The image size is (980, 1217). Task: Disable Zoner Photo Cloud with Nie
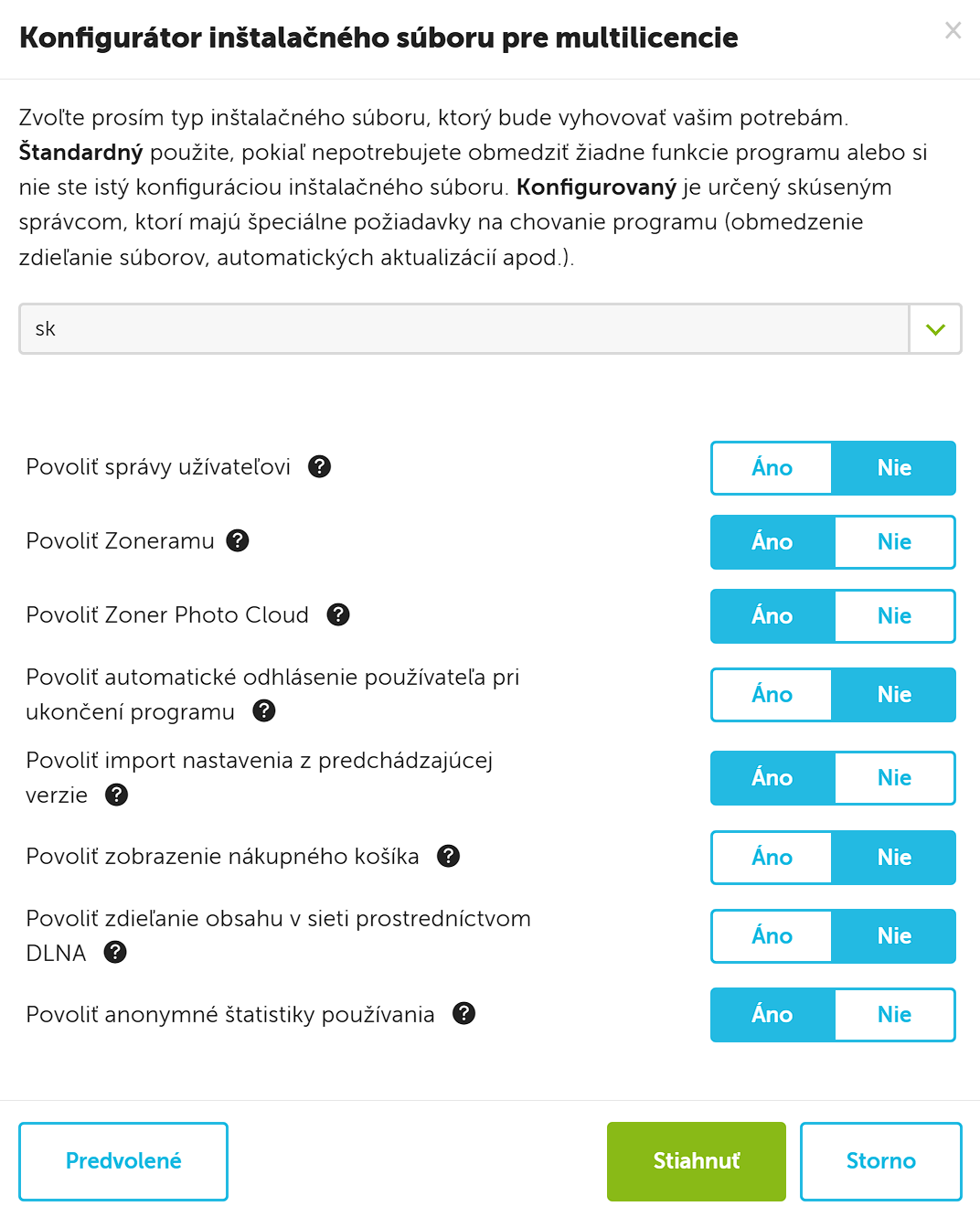[894, 616]
